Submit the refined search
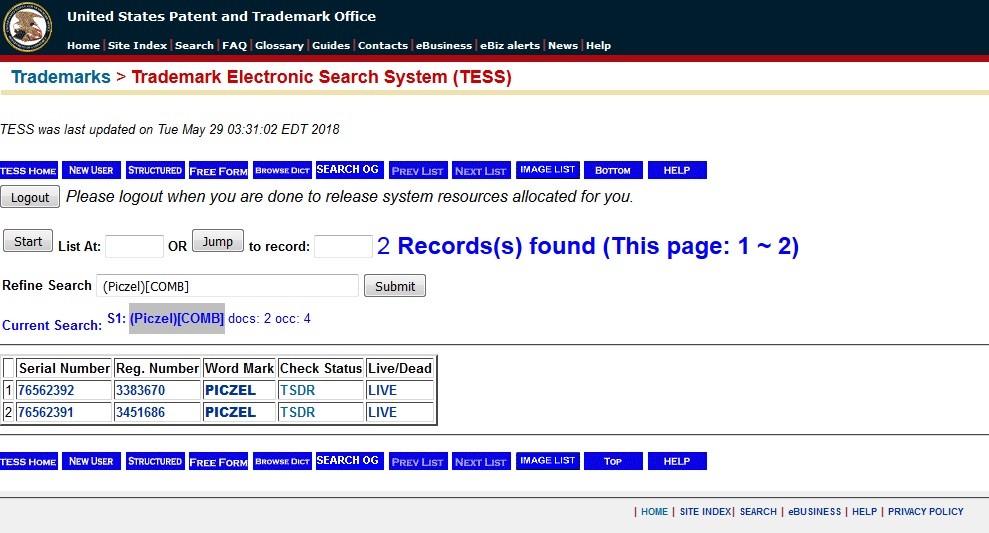The height and width of the screenshot is (533, 989). pos(395,286)
